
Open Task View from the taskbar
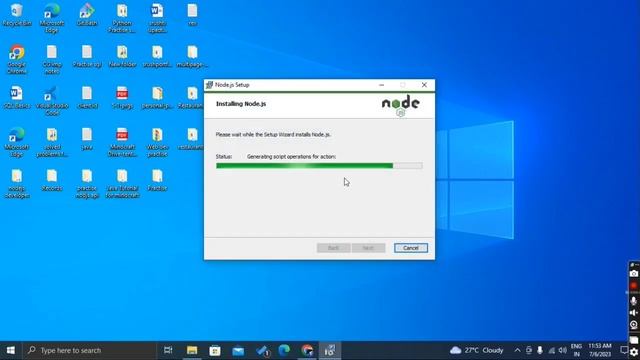click(x=168, y=350)
